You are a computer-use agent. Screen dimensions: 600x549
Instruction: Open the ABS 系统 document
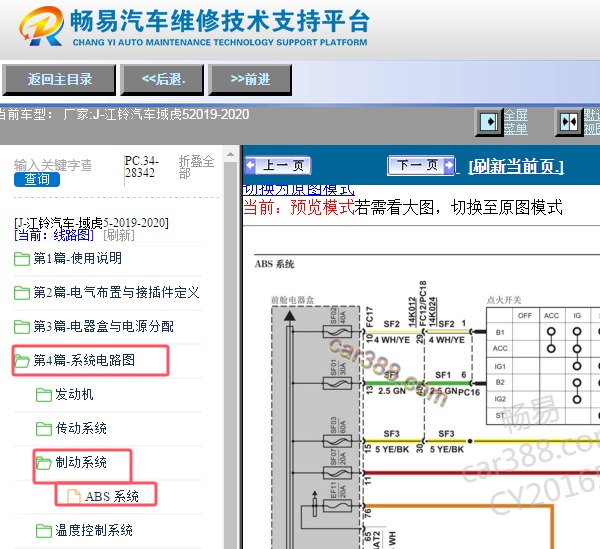pos(112,496)
